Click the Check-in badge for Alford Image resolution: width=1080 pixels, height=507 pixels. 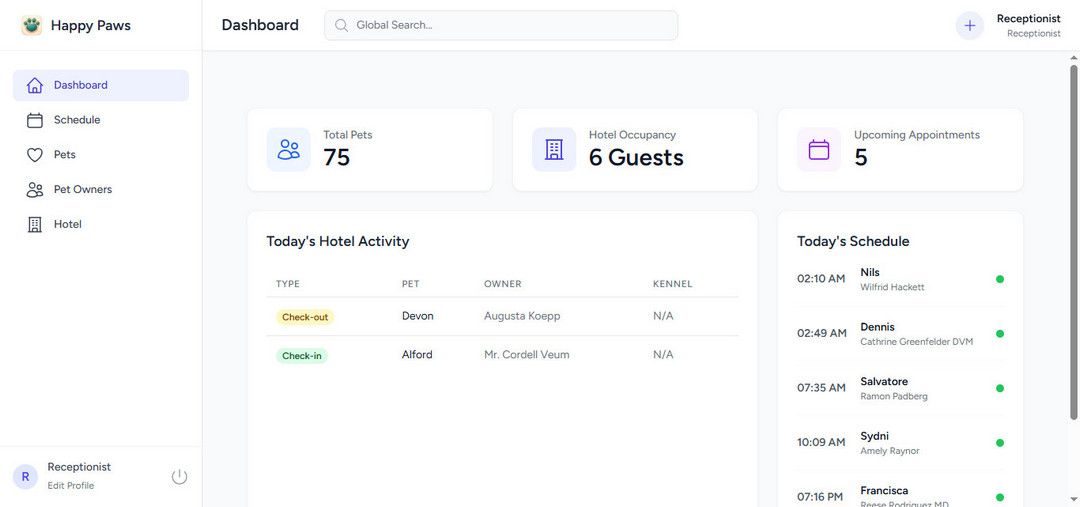[x=302, y=356]
